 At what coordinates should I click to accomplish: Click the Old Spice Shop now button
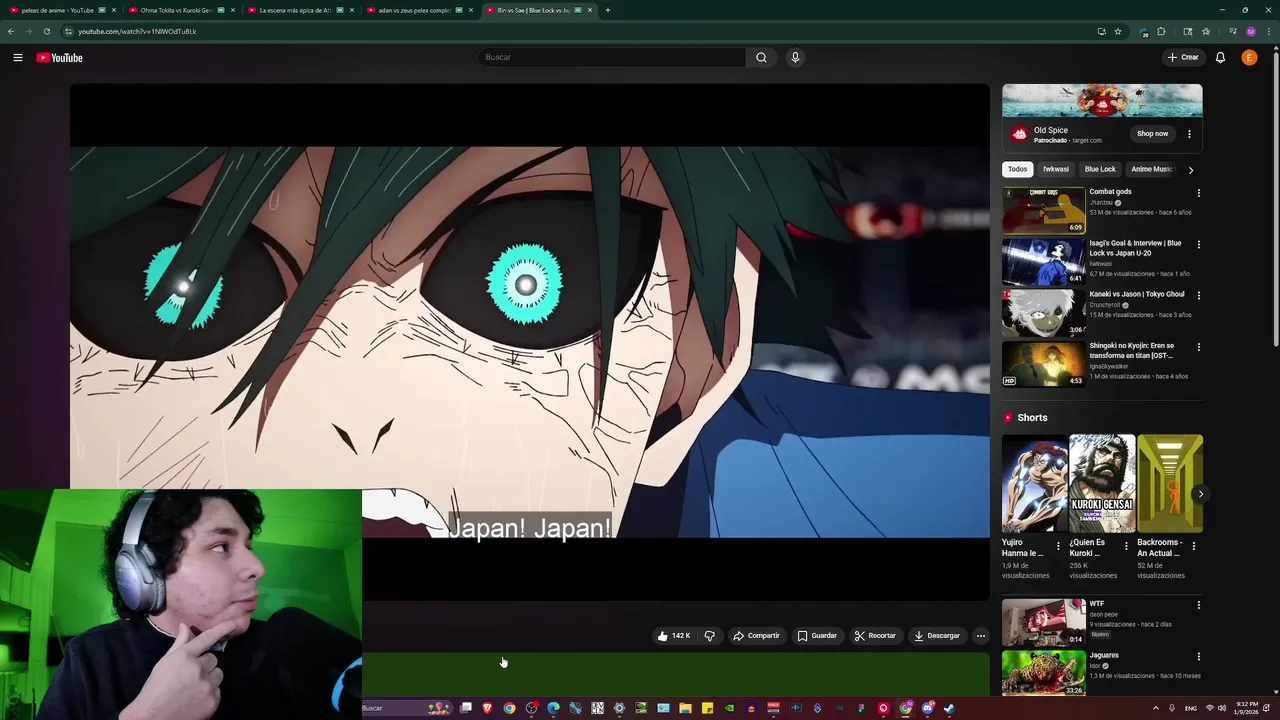point(1152,134)
